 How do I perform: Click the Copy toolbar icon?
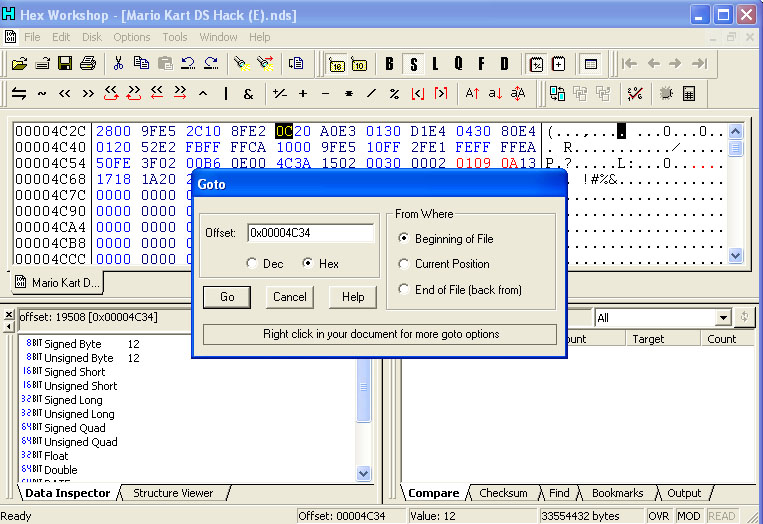[141, 64]
